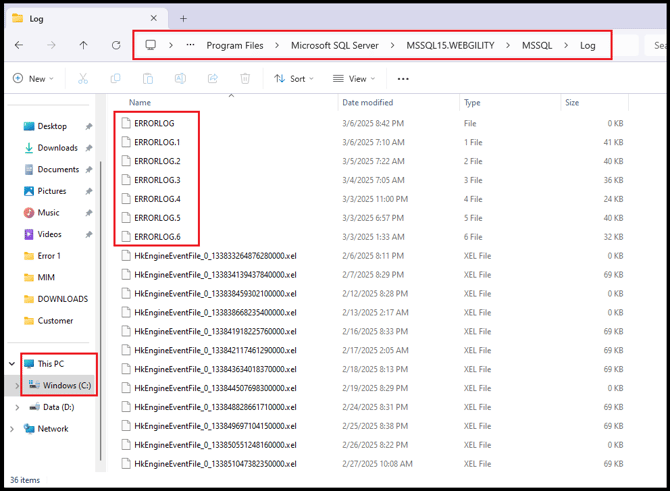Add a new tab with plus button
The image size is (670, 491).
pos(183,18)
